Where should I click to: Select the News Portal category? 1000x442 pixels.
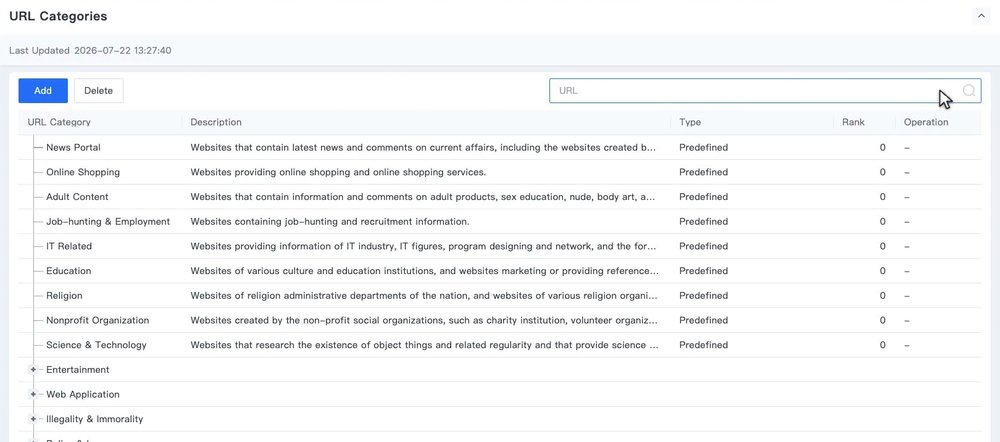73,147
